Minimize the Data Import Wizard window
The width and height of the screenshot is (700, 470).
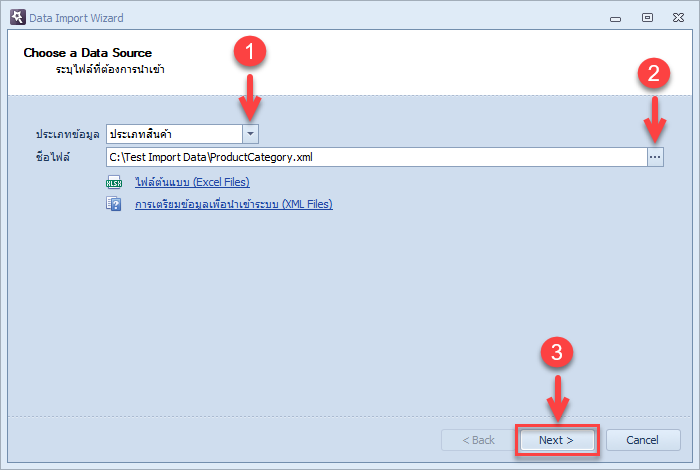click(616, 18)
